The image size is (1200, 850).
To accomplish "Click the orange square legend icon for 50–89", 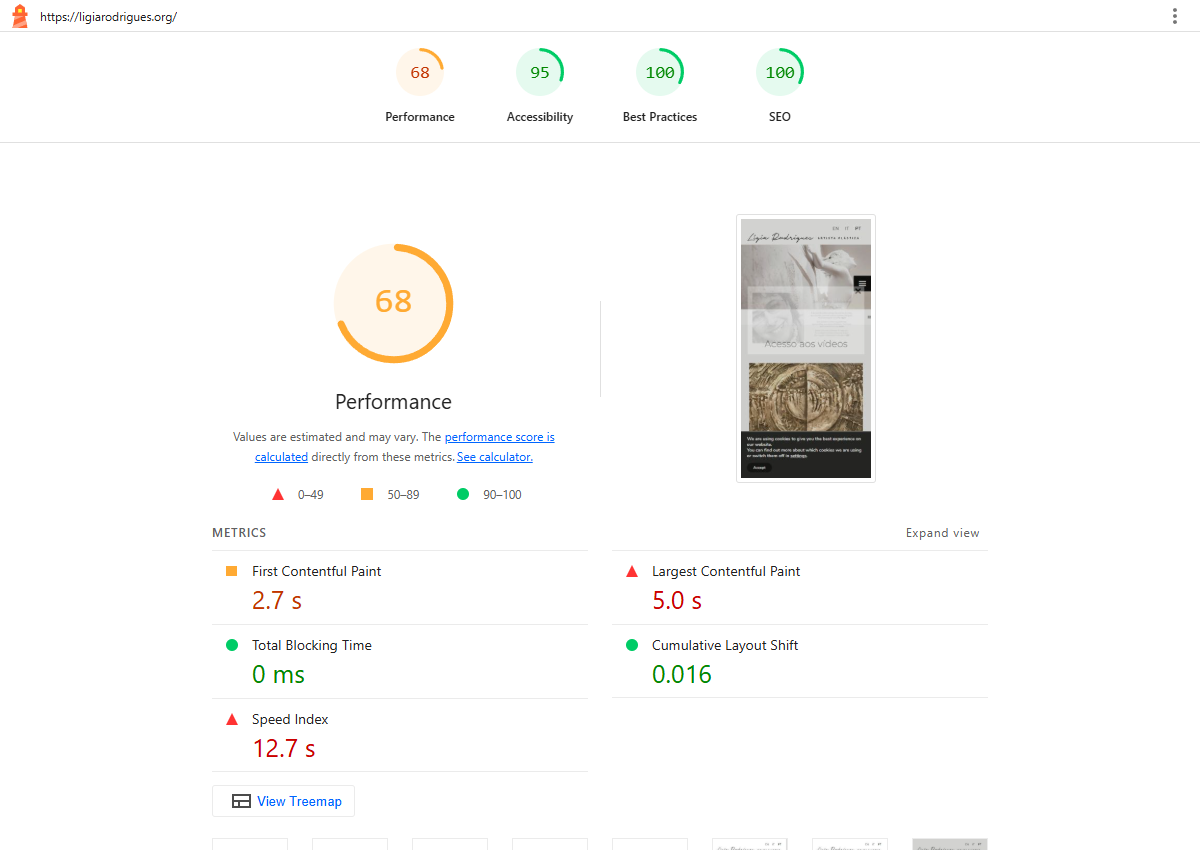I will [367, 494].
